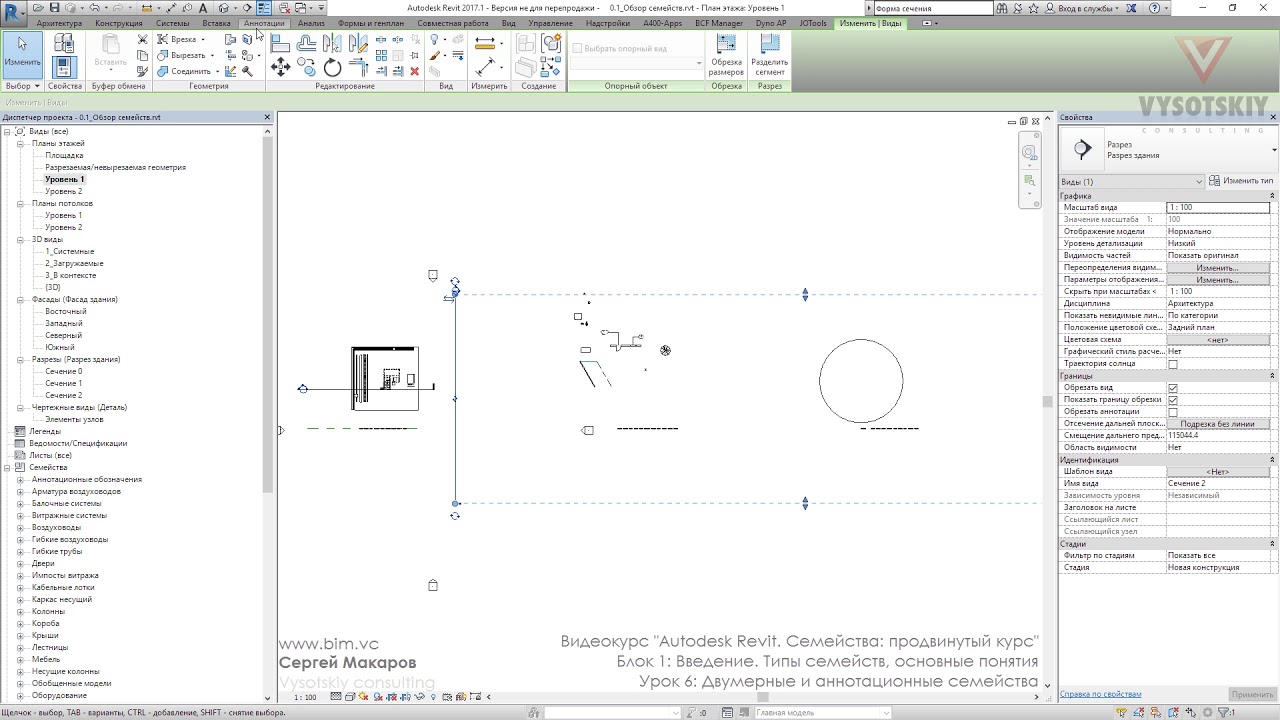Open the 2D navigation wheel in view
This screenshot has height=720, width=1280.
1029,153
